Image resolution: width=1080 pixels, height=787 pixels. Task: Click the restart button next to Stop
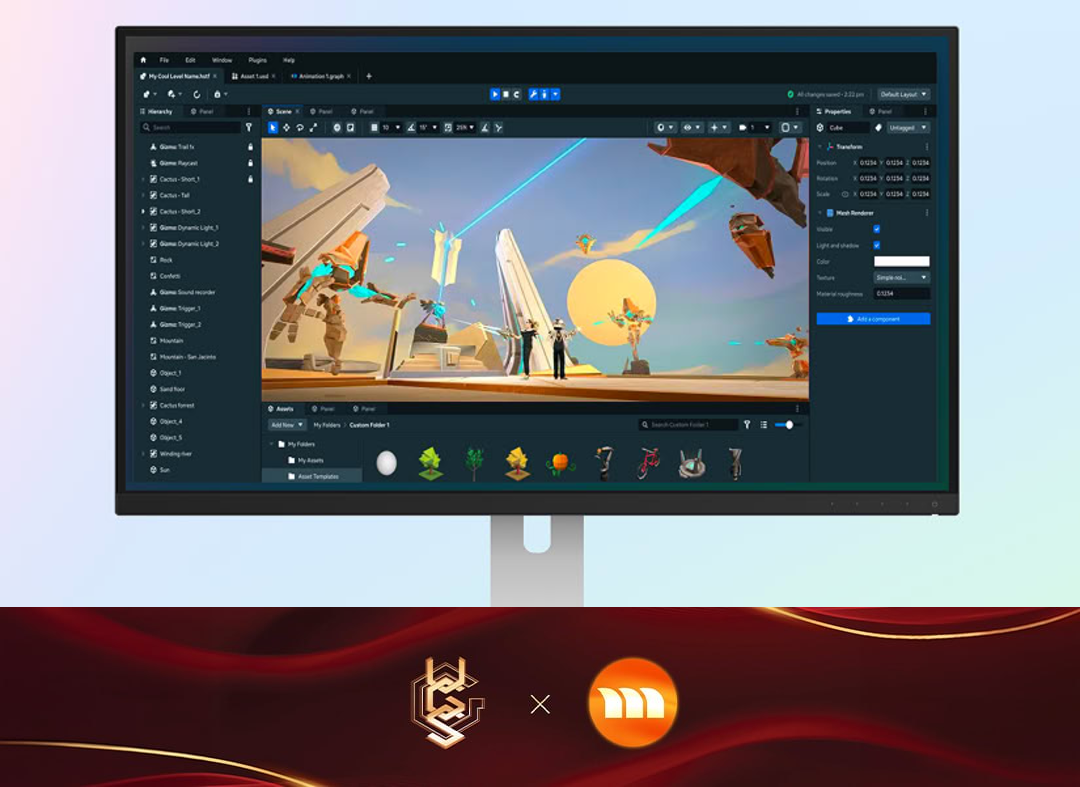(x=517, y=94)
